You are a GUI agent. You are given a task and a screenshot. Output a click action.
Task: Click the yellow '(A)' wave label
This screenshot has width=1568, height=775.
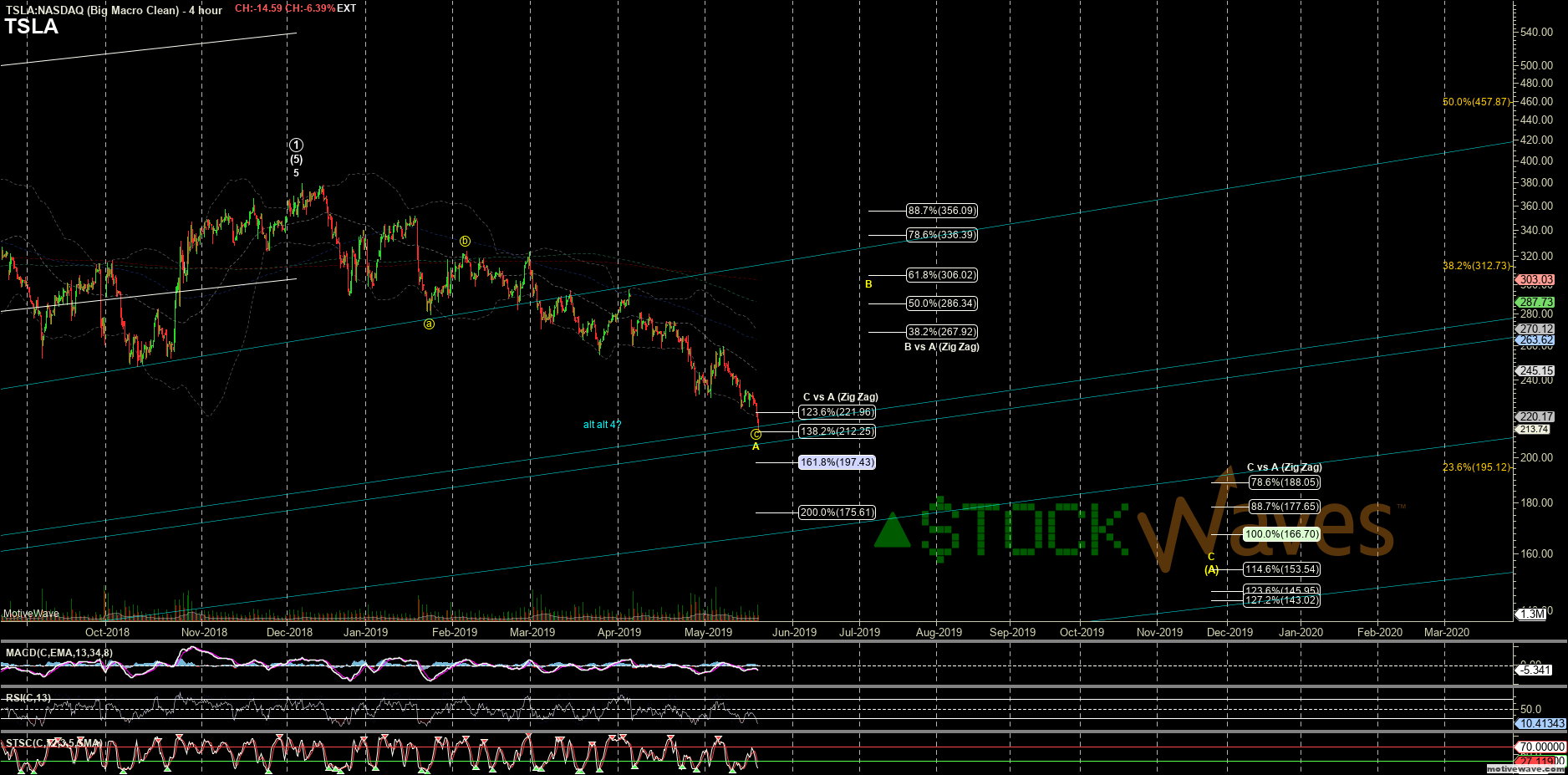coord(1211,569)
